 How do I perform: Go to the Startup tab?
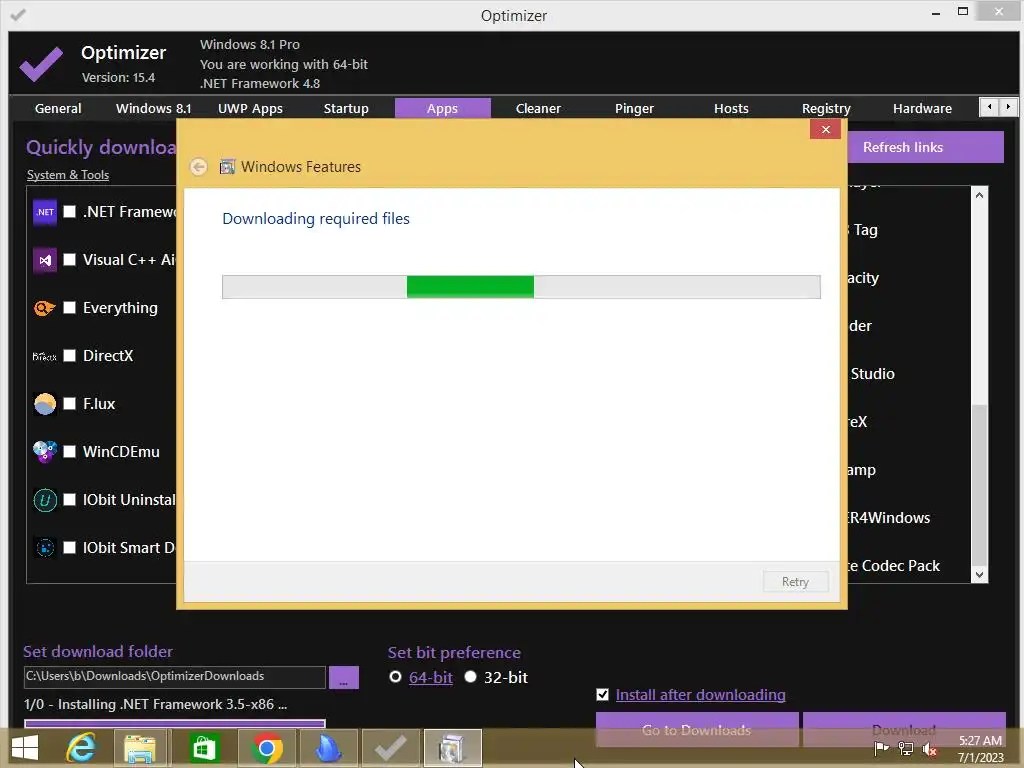tap(346, 108)
